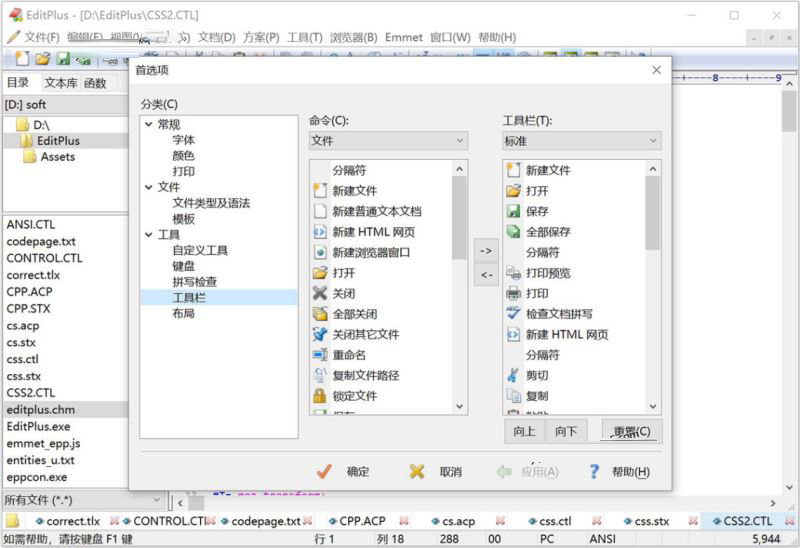The height and width of the screenshot is (548, 800).
Task: Click the Open folder icon in main toolbar
Action: (43, 59)
